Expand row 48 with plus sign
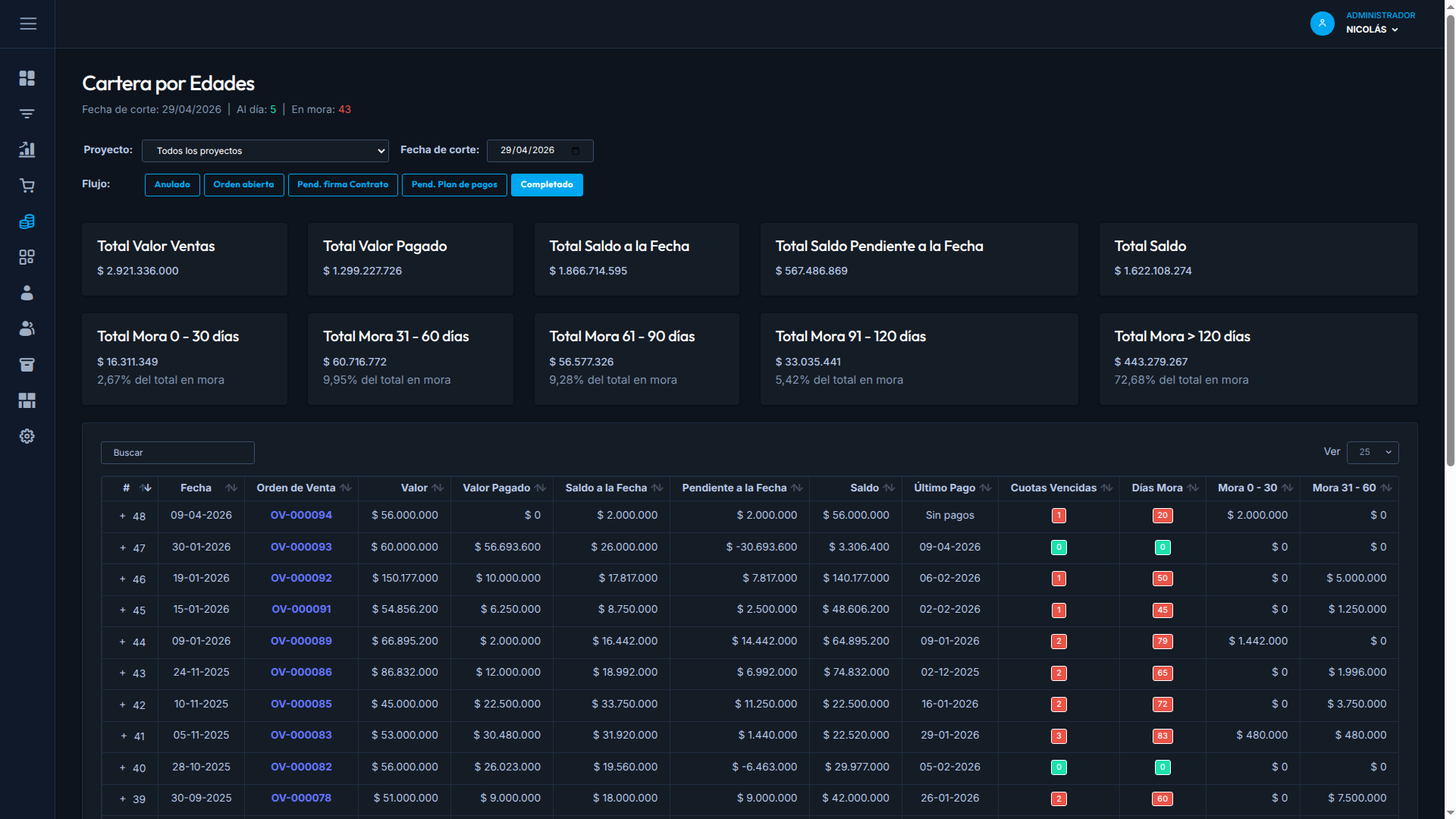The height and width of the screenshot is (819, 1456). click(122, 516)
